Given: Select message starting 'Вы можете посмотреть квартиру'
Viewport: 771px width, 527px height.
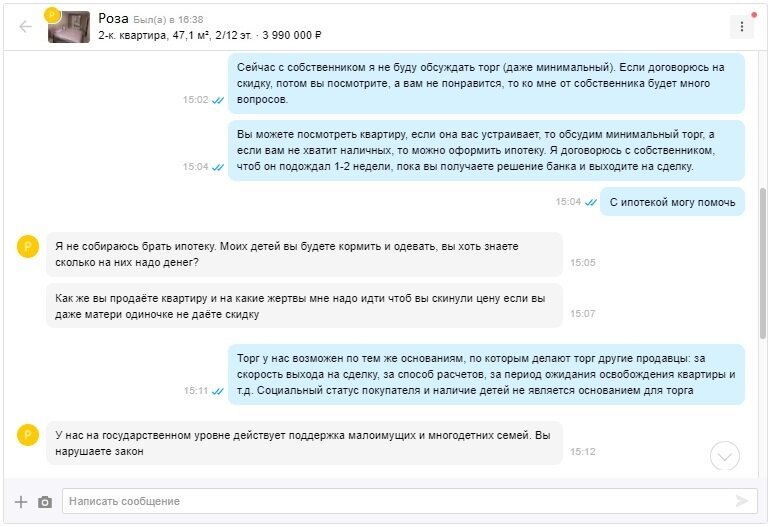Looking at the screenshot, I should click(486, 150).
